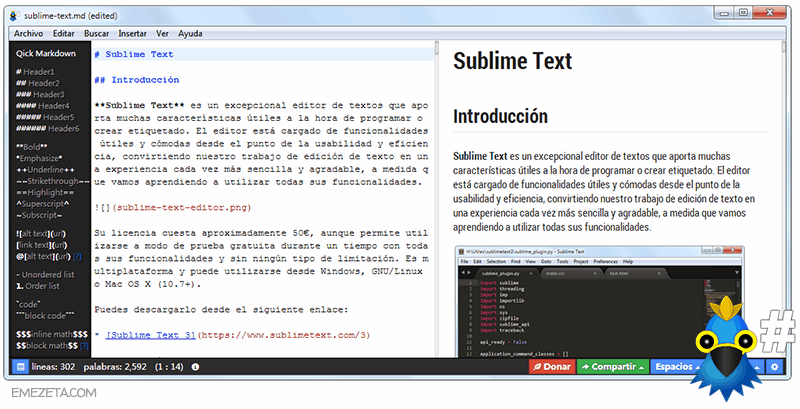Insert inline `code` from sidebar

[x=28, y=304]
